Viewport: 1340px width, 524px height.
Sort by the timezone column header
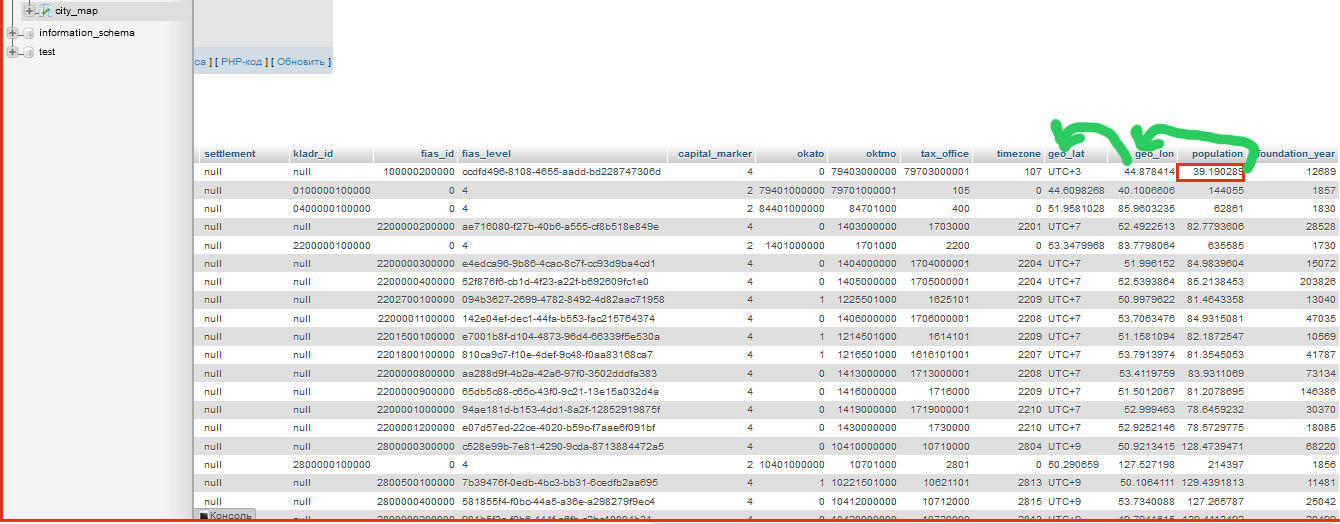point(1018,154)
